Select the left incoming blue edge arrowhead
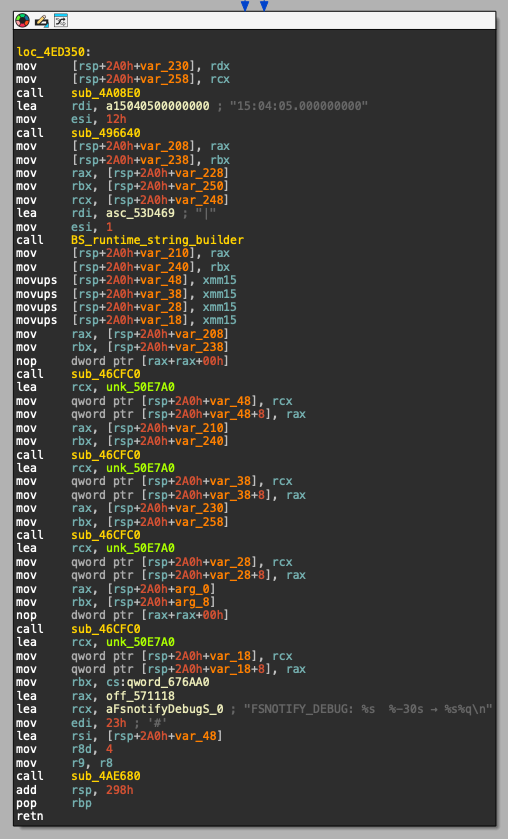This screenshot has width=508, height=839. pos(245,5)
